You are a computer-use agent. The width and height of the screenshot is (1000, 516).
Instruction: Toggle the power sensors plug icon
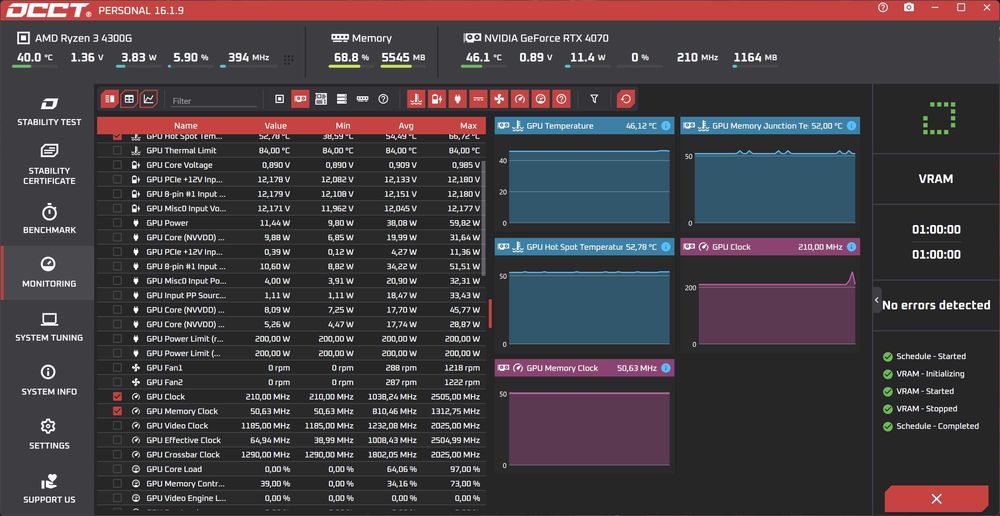(x=458, y=99)
